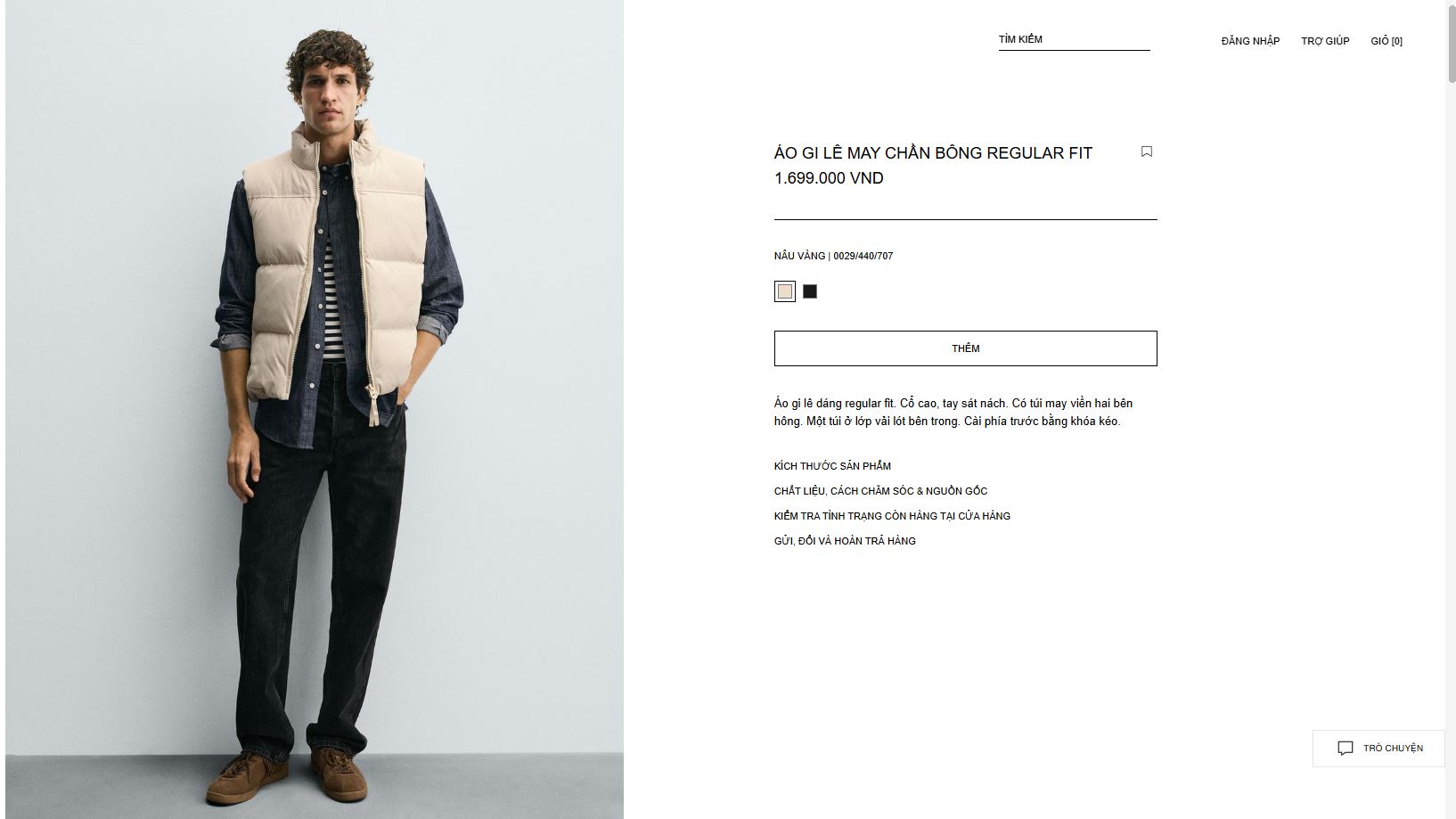The height and width of the screenshot is (819, 1456).
Task: View the shopping cart GIỎ [0]
Action: (1386, 41)
